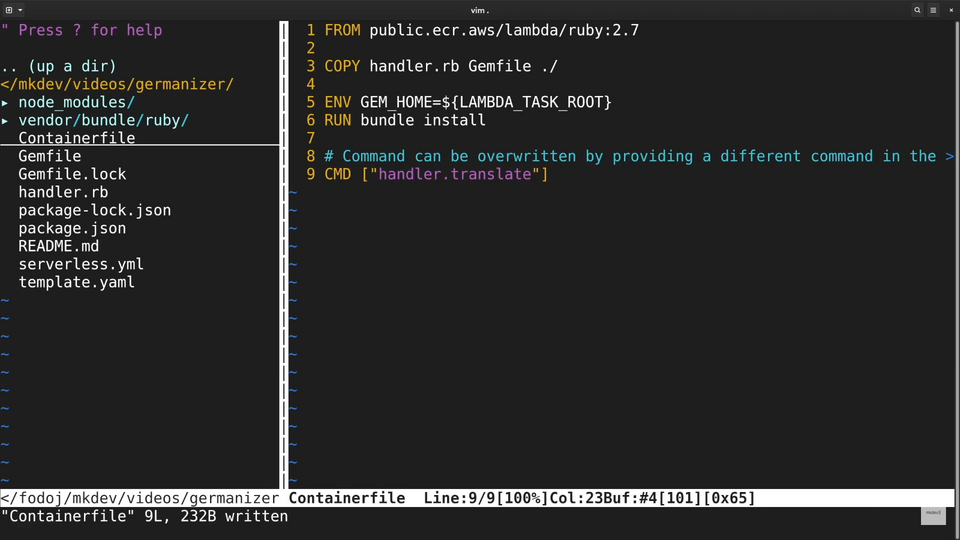
Task: Open package-lock.json in the file tree
Action: 95,211
